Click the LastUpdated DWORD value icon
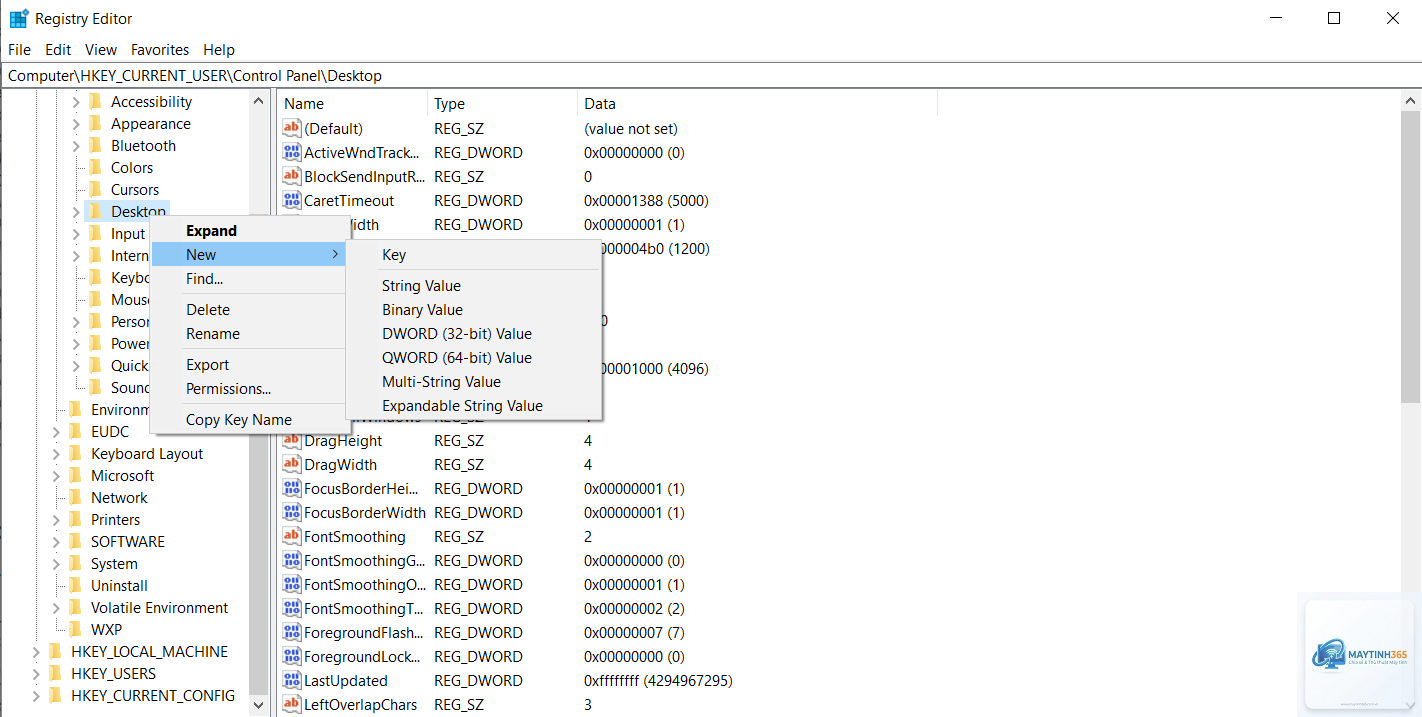This screenshot has height=717, width=1422. pyautogui.click(x=292, y=680)
